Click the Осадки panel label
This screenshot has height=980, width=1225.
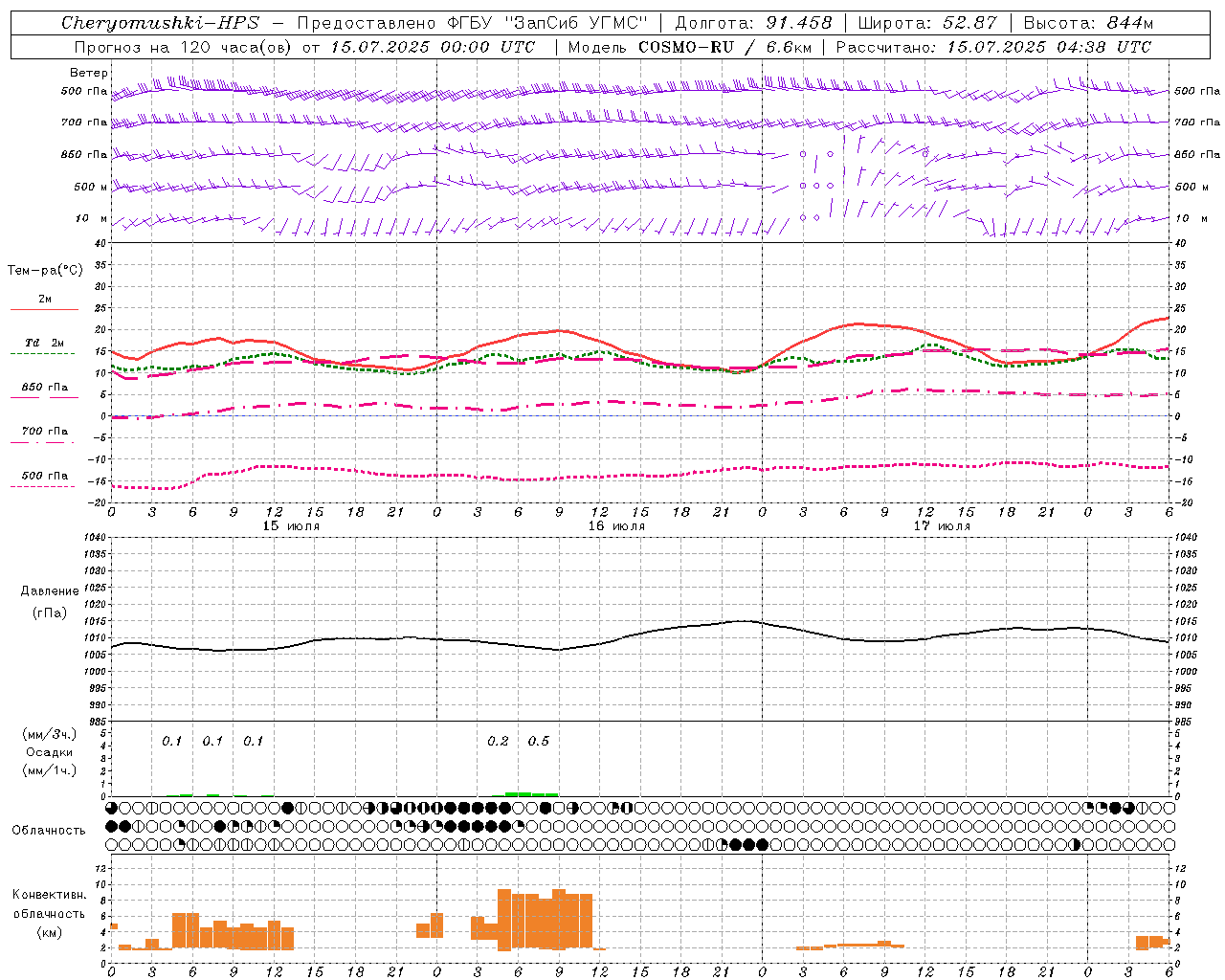pyautogui.click(x=50, y=752)
